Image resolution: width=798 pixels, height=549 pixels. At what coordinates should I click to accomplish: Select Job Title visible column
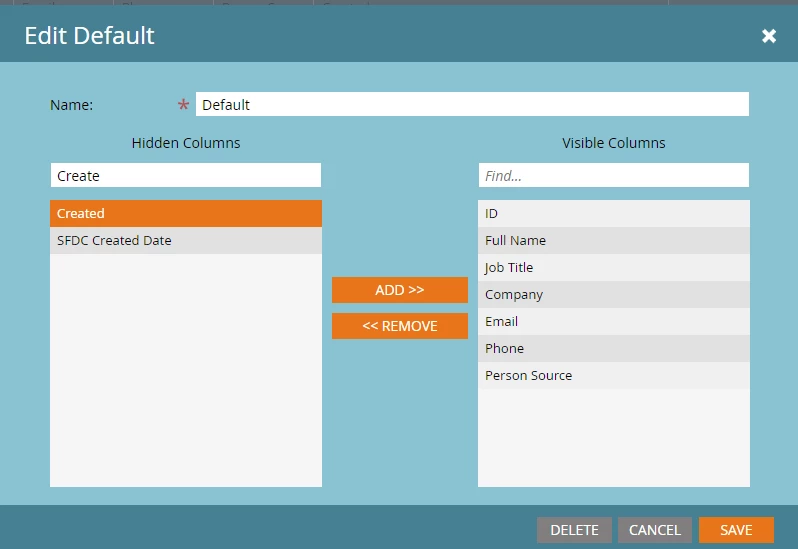613,267
